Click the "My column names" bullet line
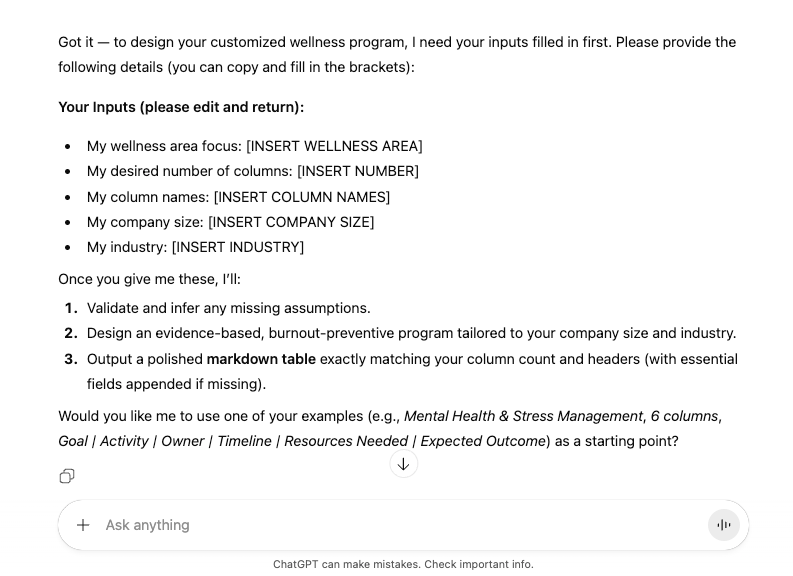Image resolution: width=793 pixels, height=576 pixels. 238,197
